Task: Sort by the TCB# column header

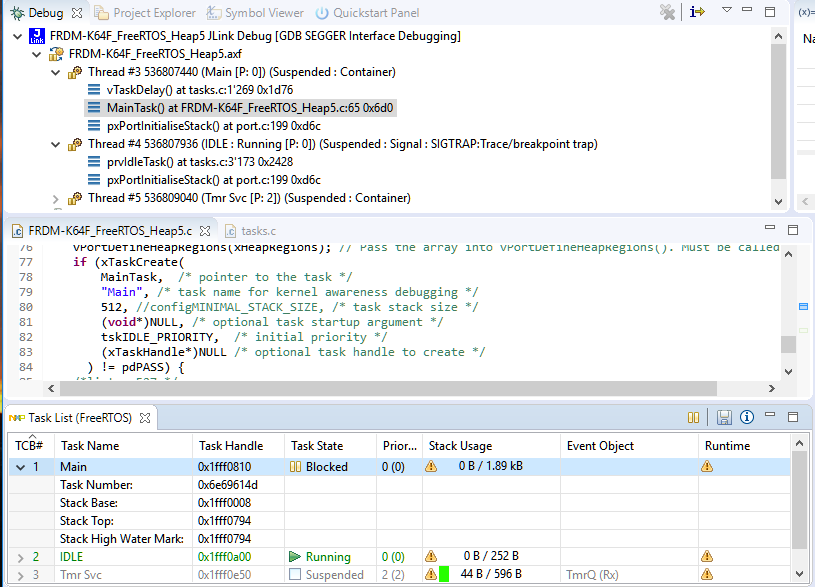Action: click(32, 446)
